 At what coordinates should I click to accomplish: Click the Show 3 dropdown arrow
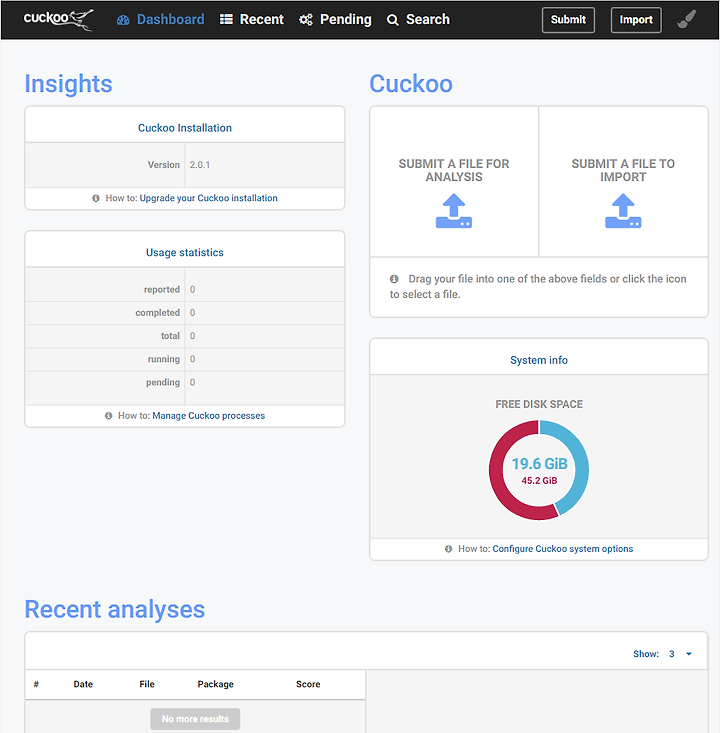[x=689, y=654]
